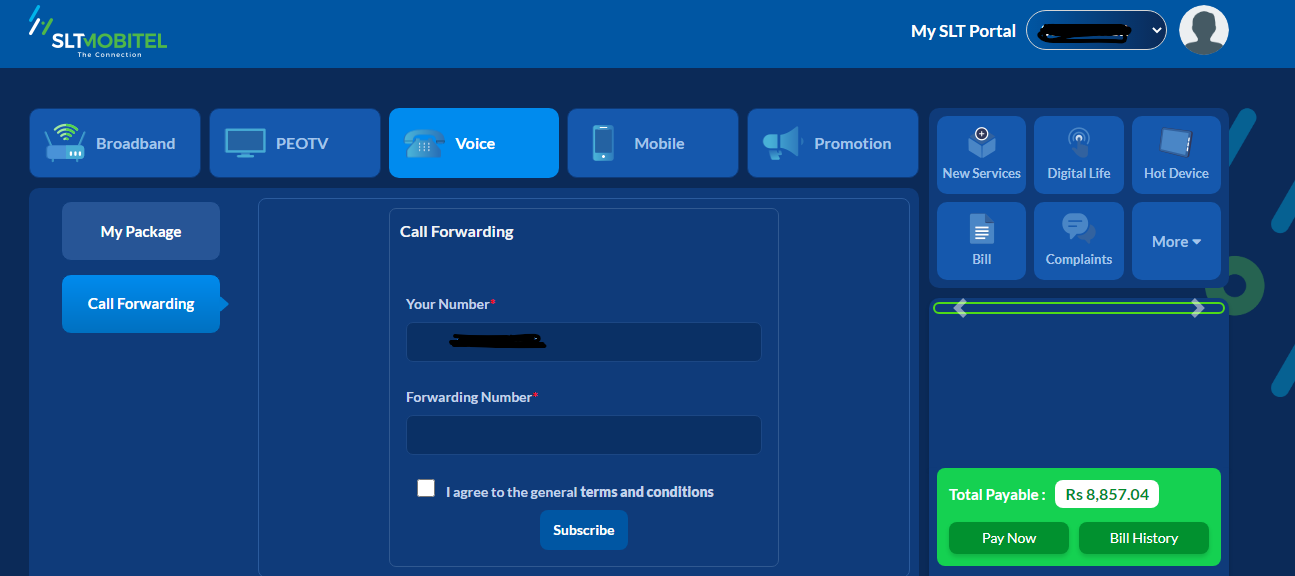Viewport: 1295px width, 576px height.
Task: Click the Forwarding Number field
Action: (584, 435)
